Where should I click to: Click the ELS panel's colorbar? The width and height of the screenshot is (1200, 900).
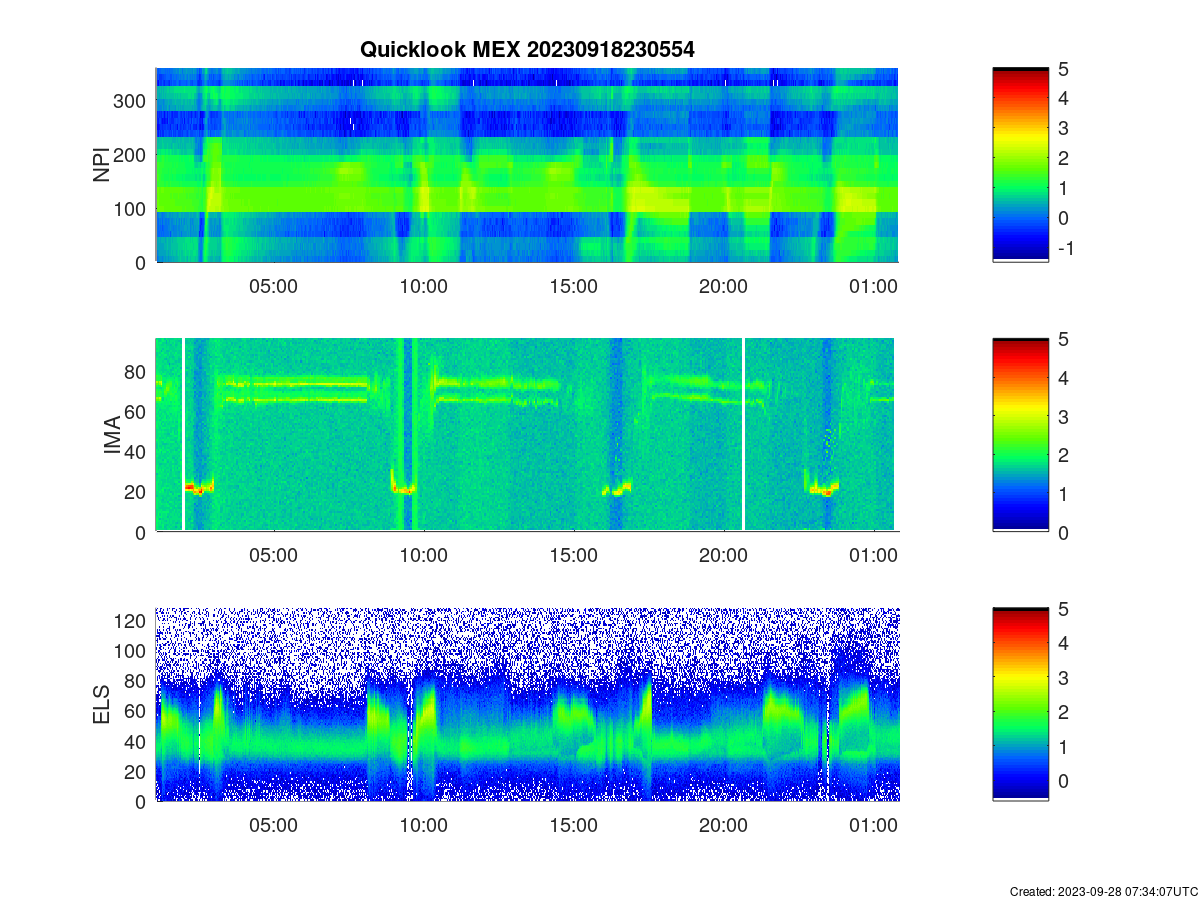click(x=1020, y=704)
